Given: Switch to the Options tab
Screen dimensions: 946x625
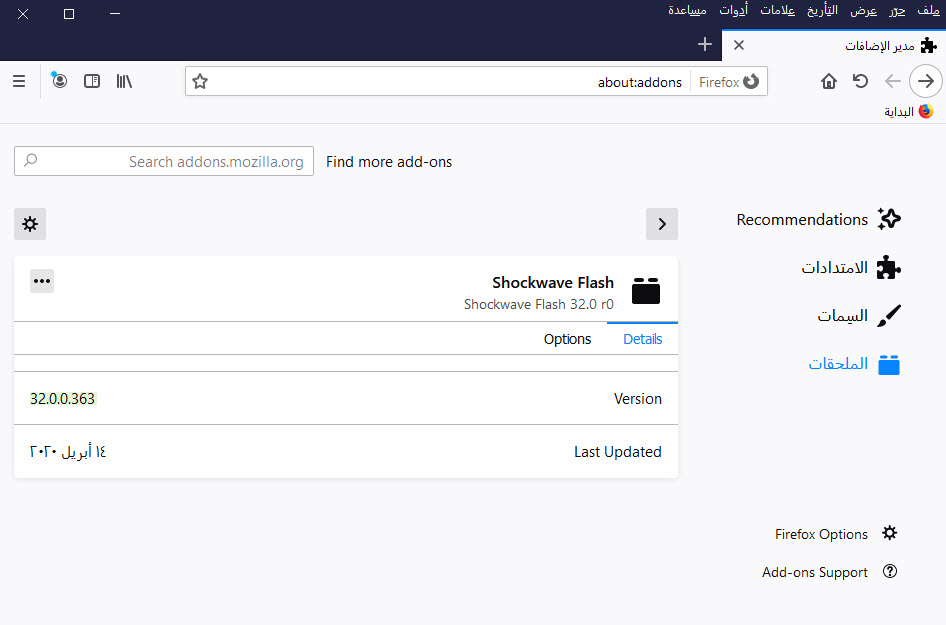Looking at the screenshot, I should [567, 339].
